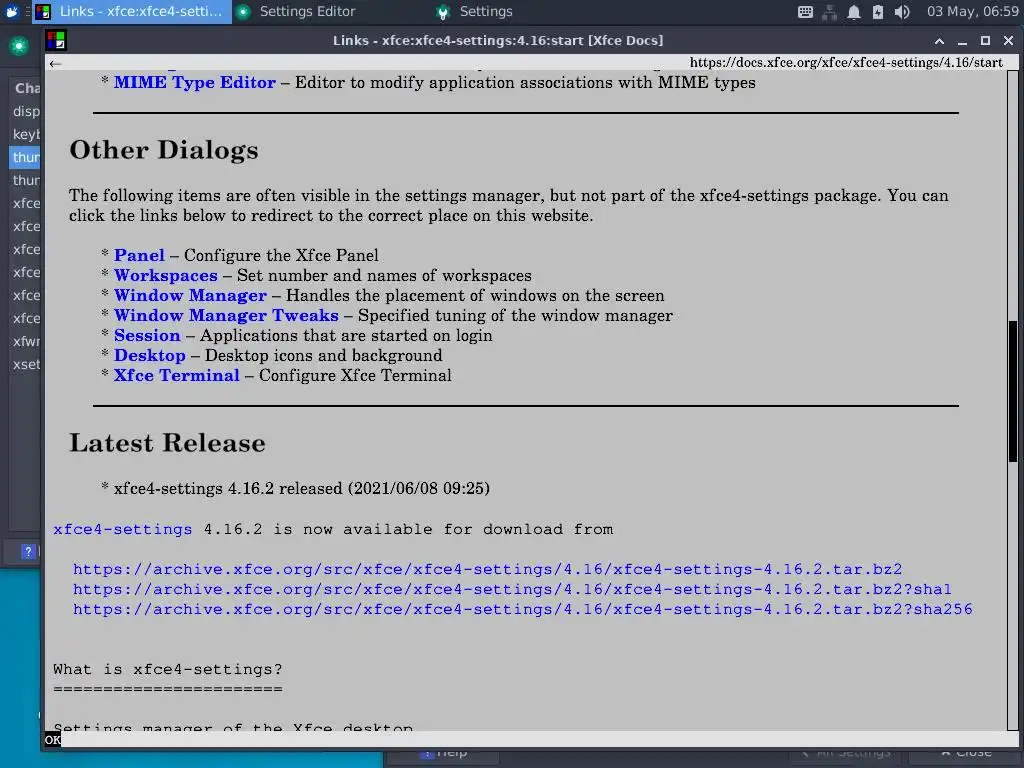Click the Links browser back arrow

[55, 63]
